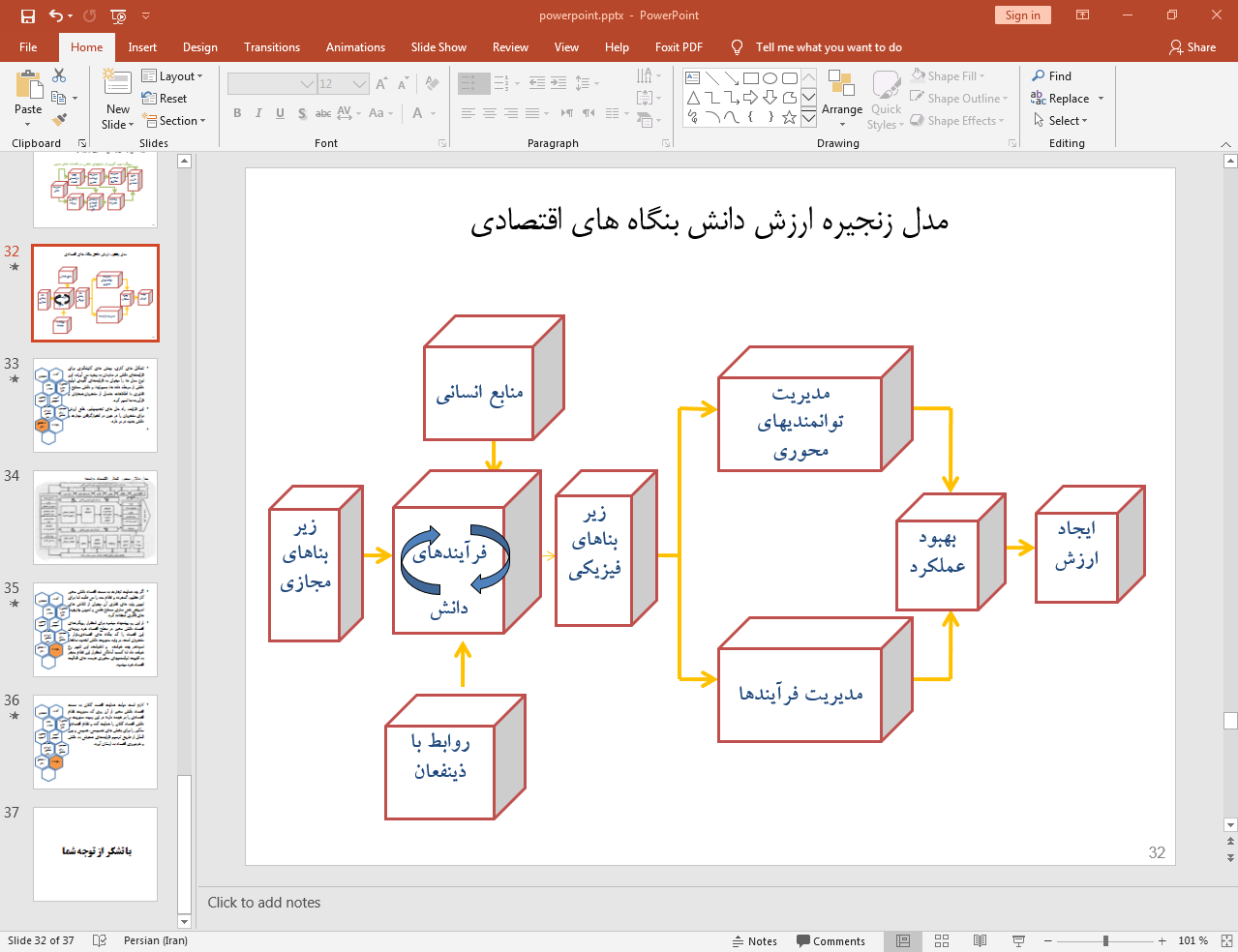
Task: Open the font size dropdown
Action: 359,84
